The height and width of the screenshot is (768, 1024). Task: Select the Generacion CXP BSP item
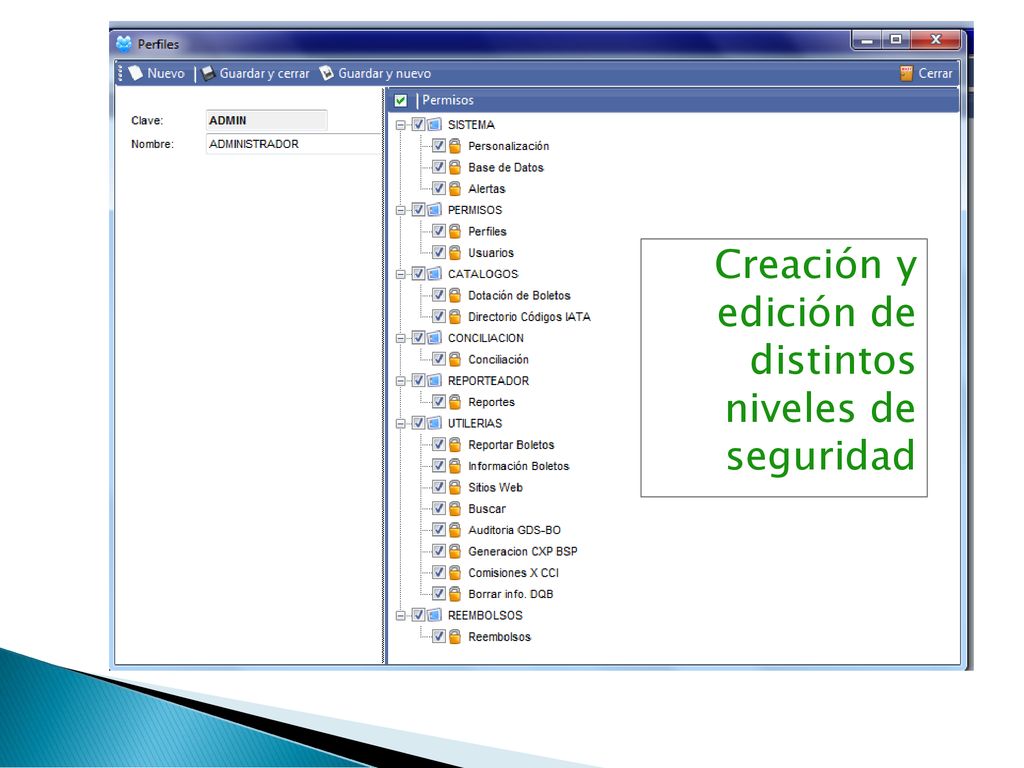coord(522,551)
